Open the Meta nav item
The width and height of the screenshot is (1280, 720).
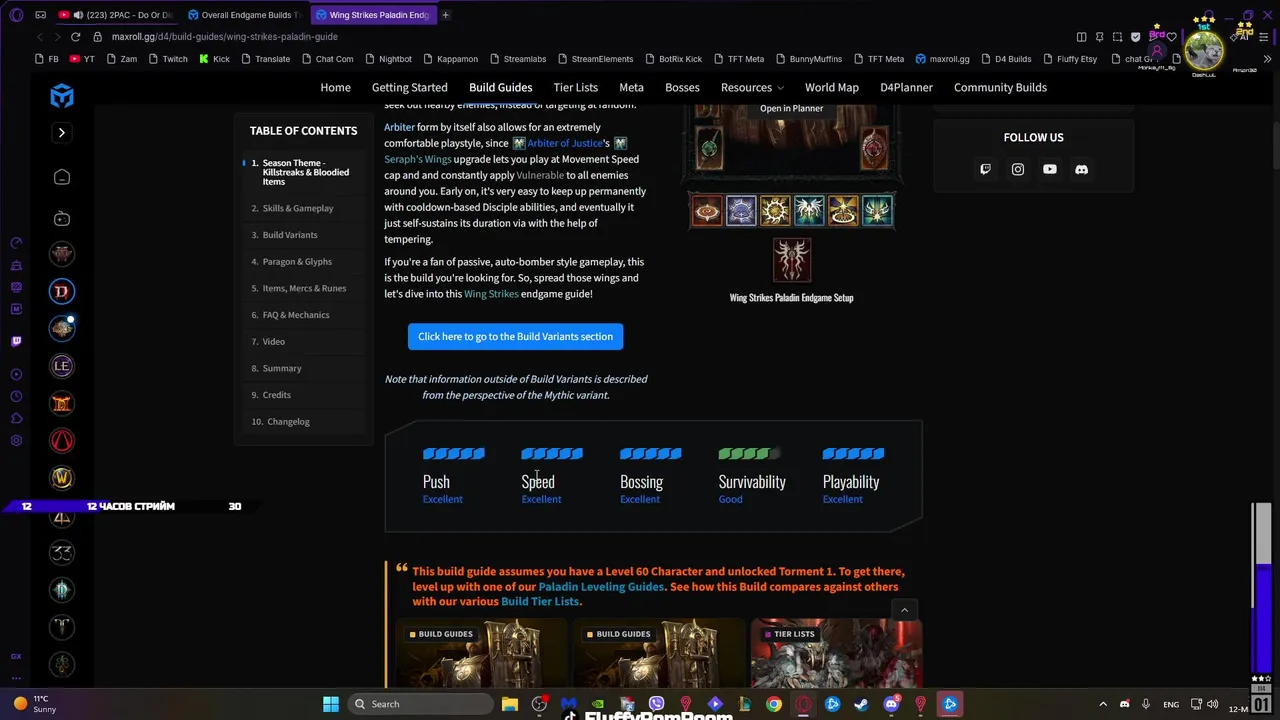coord(631,87)
